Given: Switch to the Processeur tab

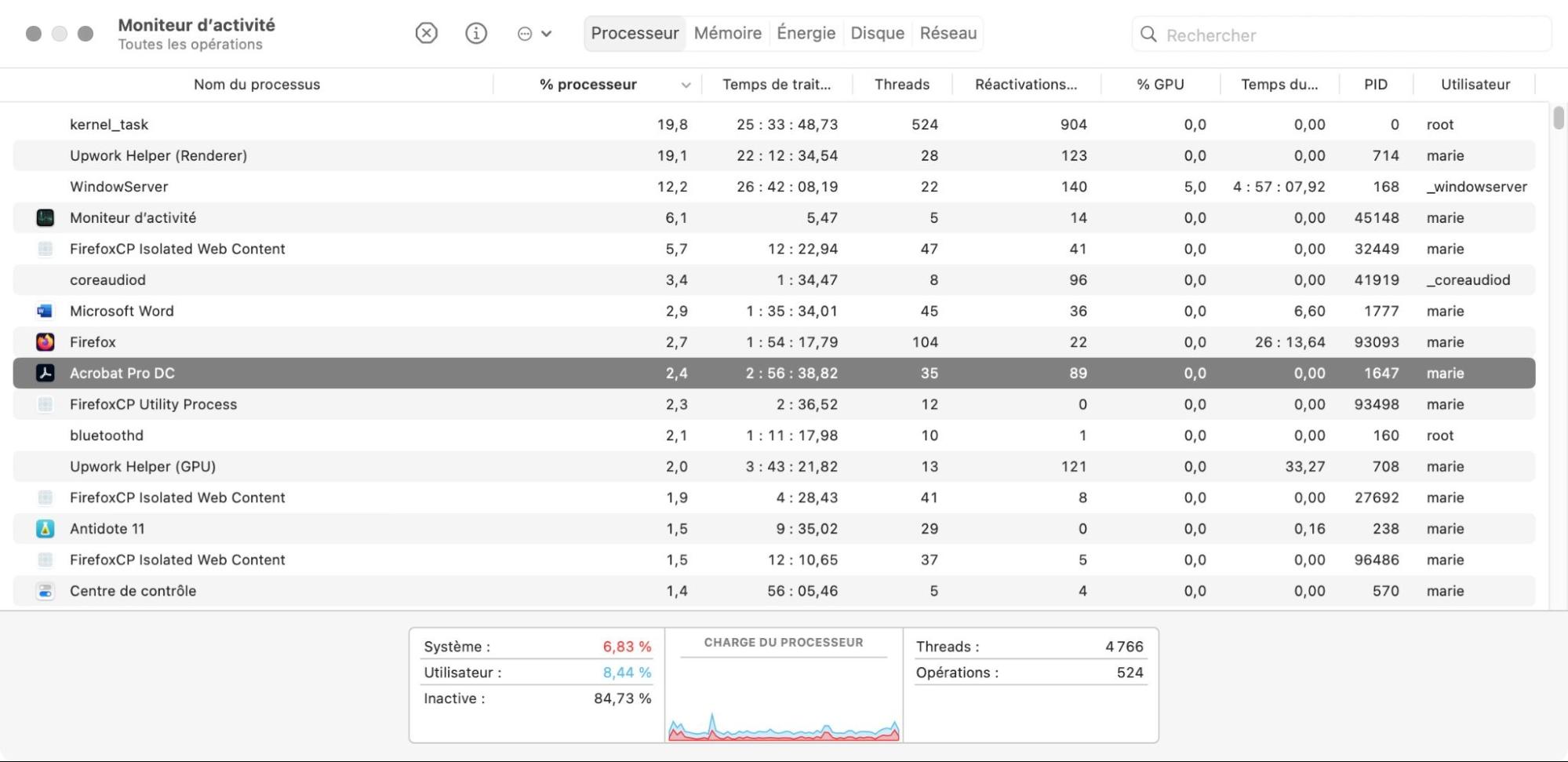Looking at the screenshot, I should 635,33.
